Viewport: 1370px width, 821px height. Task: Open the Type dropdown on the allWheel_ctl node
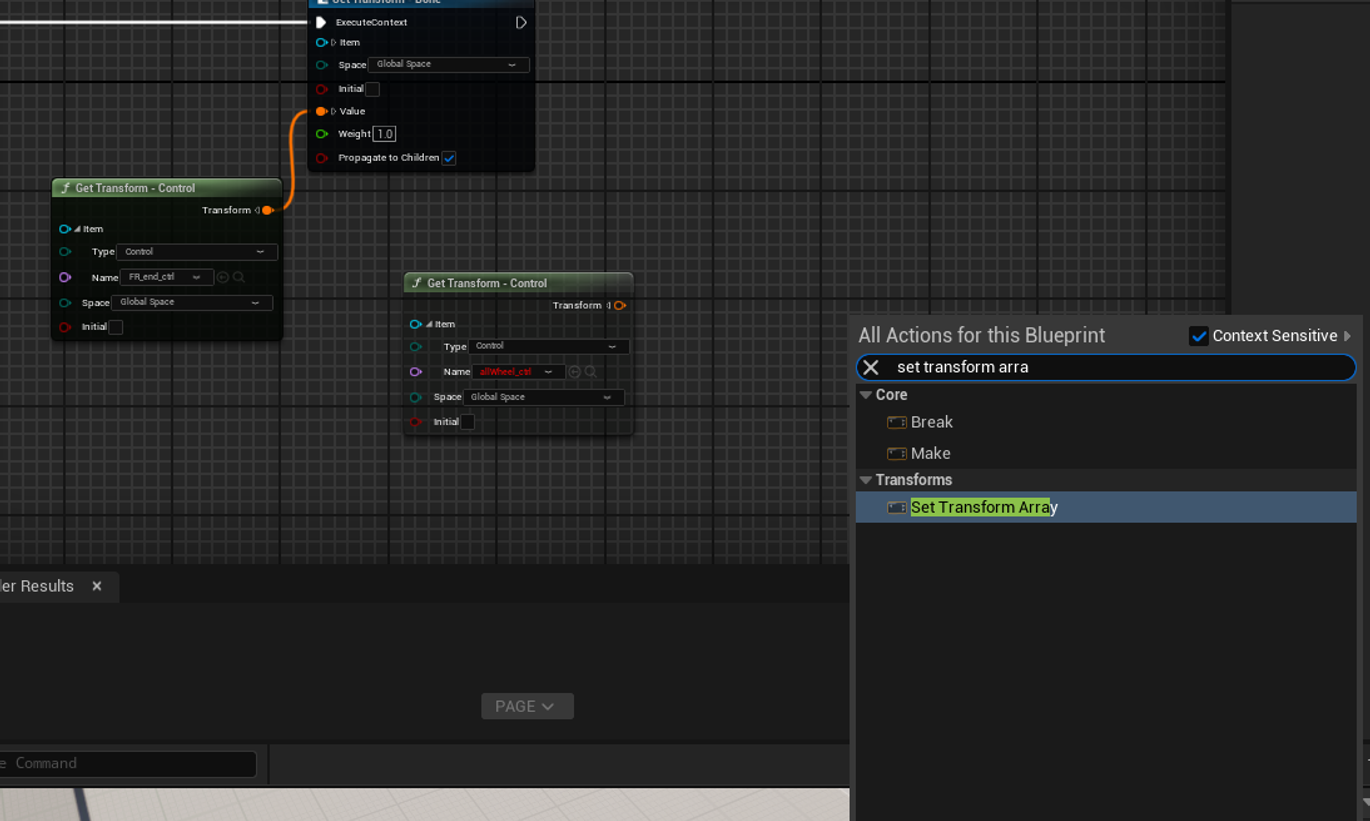point(549,347)
